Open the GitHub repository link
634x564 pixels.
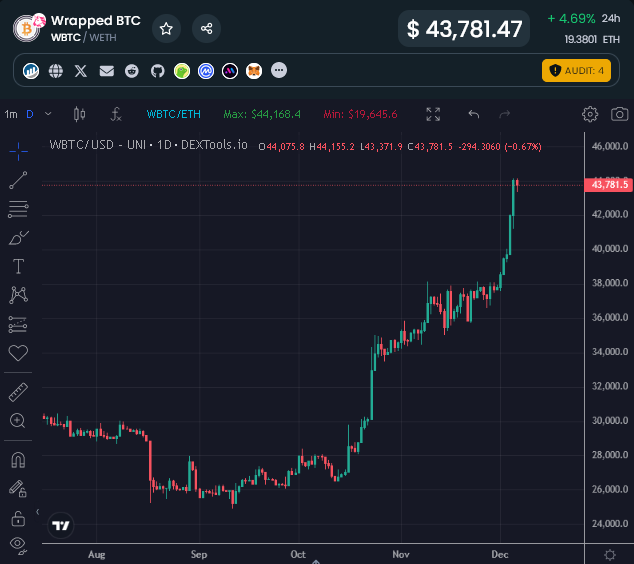[x=158, y=71]
